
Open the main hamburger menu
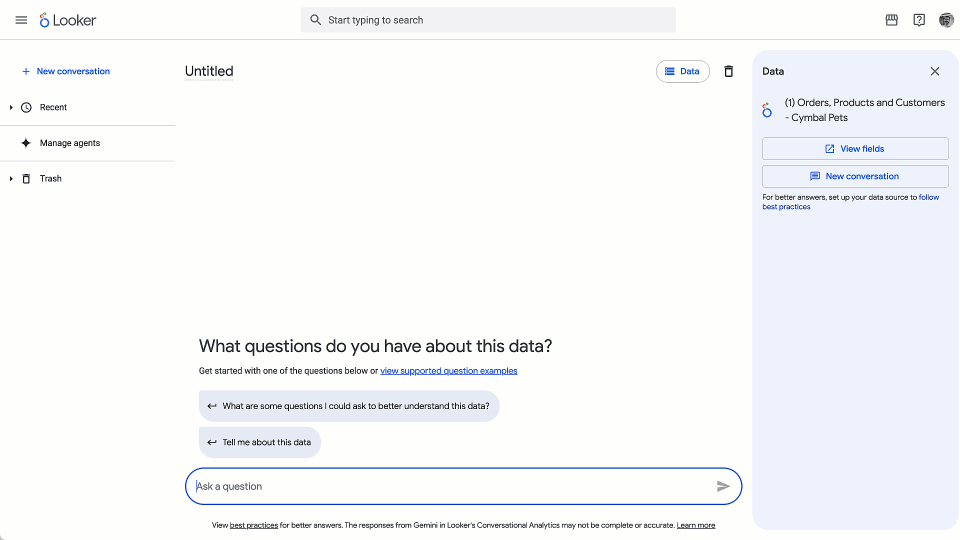[21, 20]
